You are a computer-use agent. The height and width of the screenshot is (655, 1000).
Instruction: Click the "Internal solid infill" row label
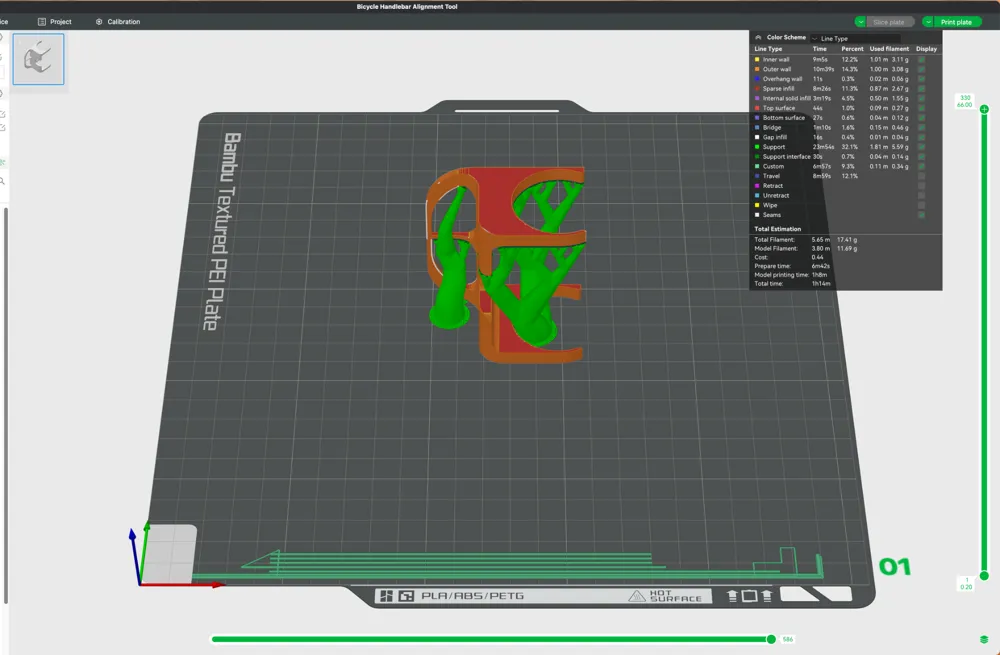786,98
